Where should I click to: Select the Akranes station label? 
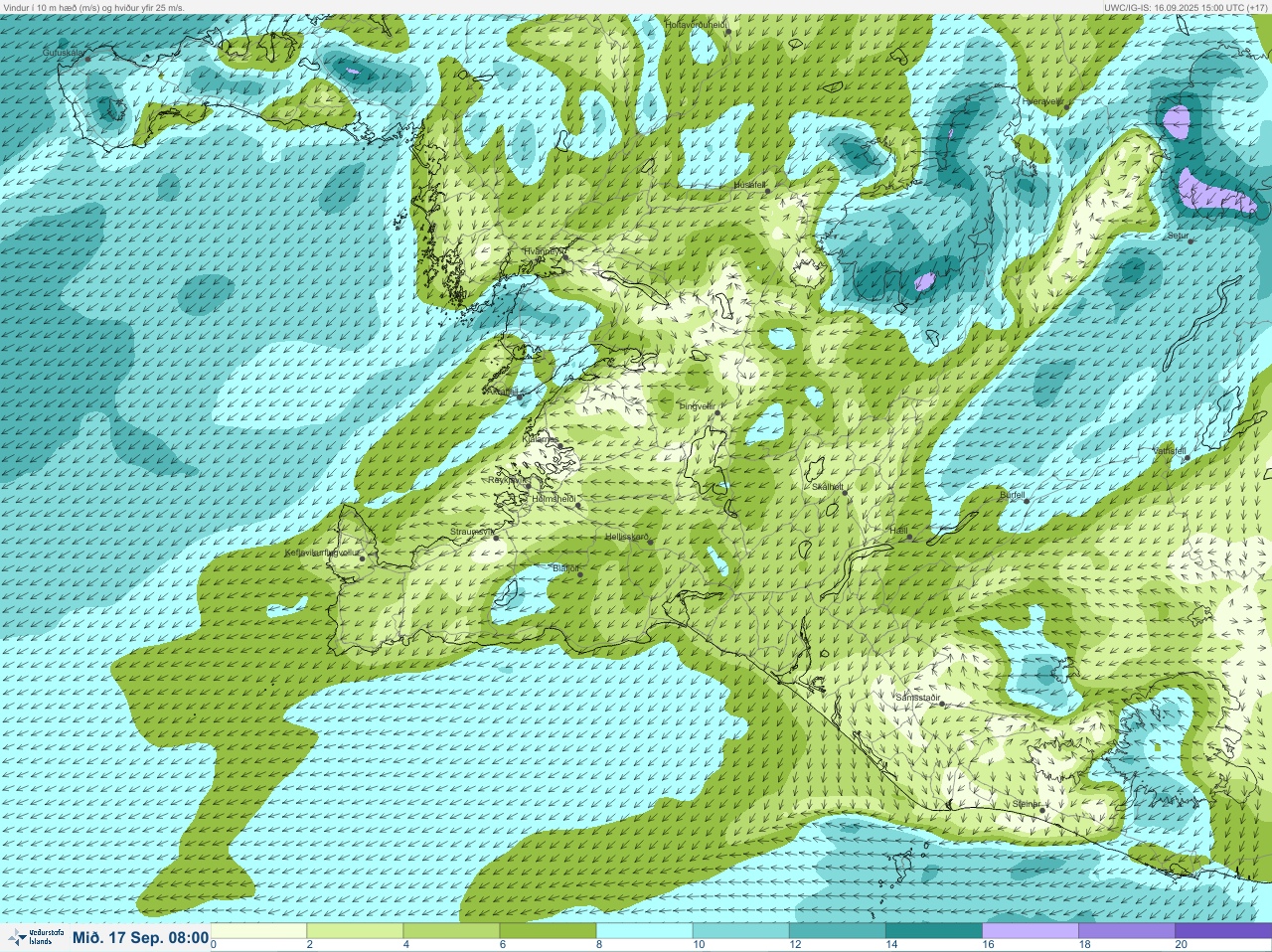tap(501, 393)
